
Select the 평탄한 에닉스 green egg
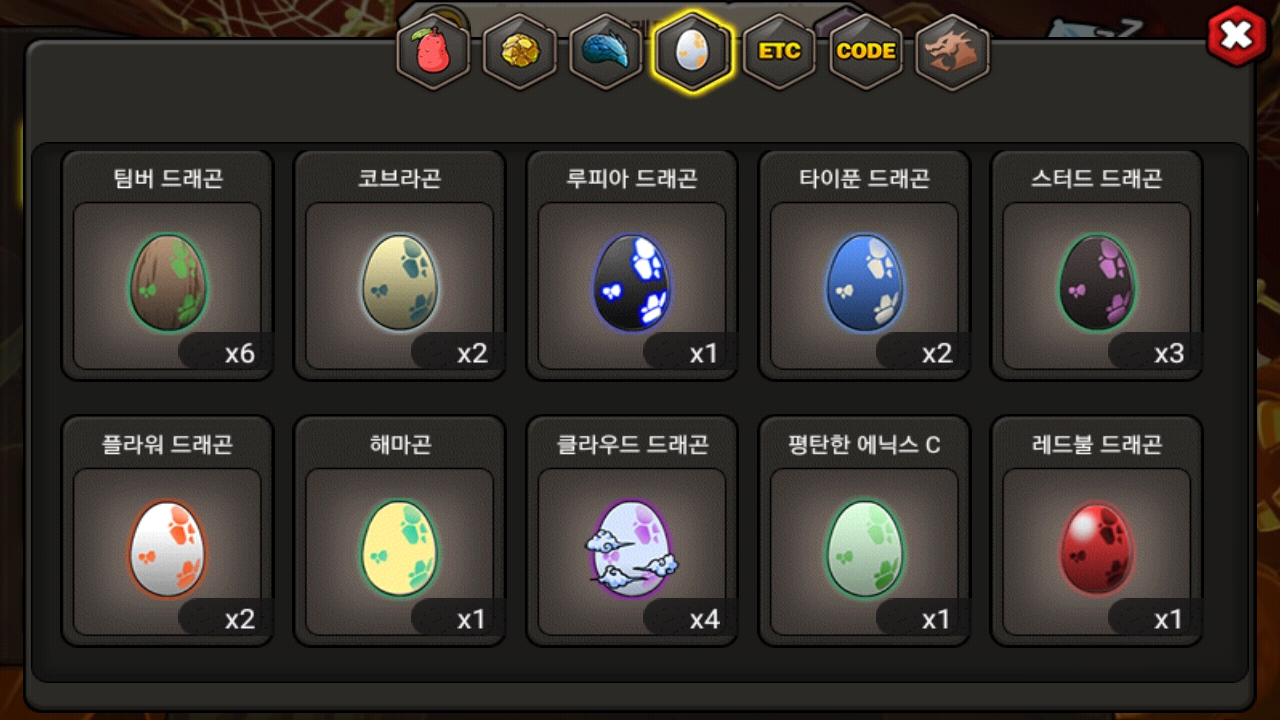point(864,549)
